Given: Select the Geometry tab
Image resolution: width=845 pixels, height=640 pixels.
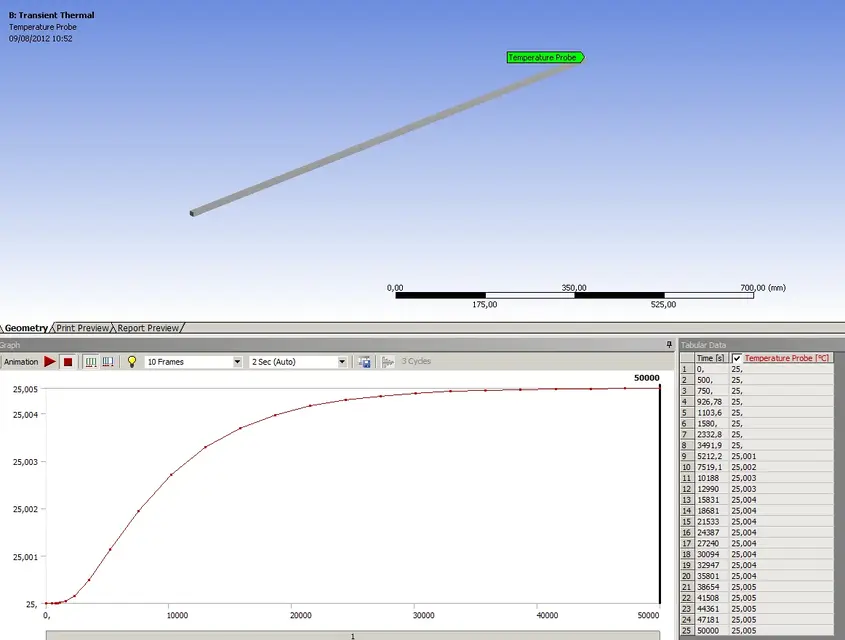Looking at the screenshot, I should 27,328.
